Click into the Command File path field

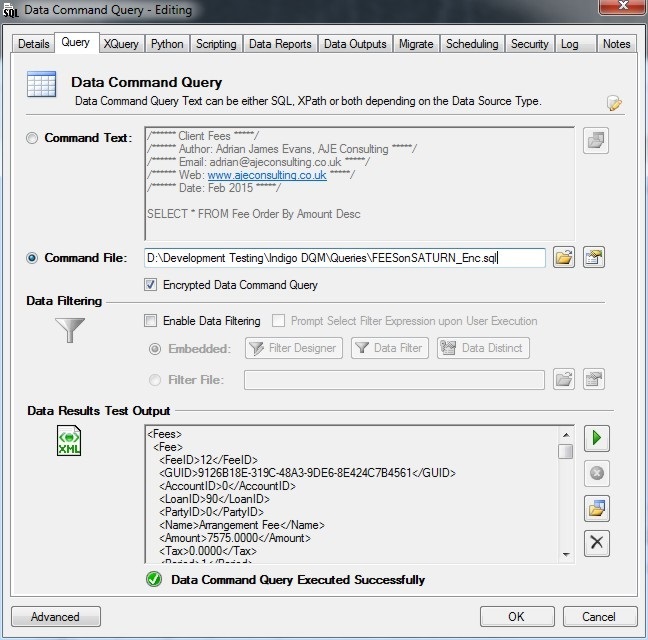pos(344,258)
